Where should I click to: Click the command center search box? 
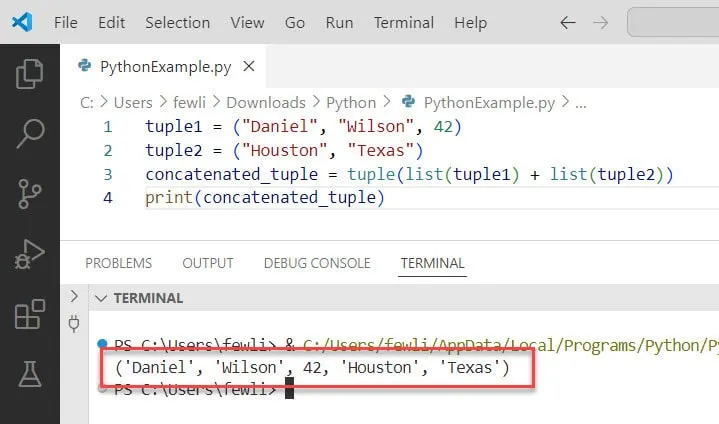pyautogui.click(x=672, y=22)
